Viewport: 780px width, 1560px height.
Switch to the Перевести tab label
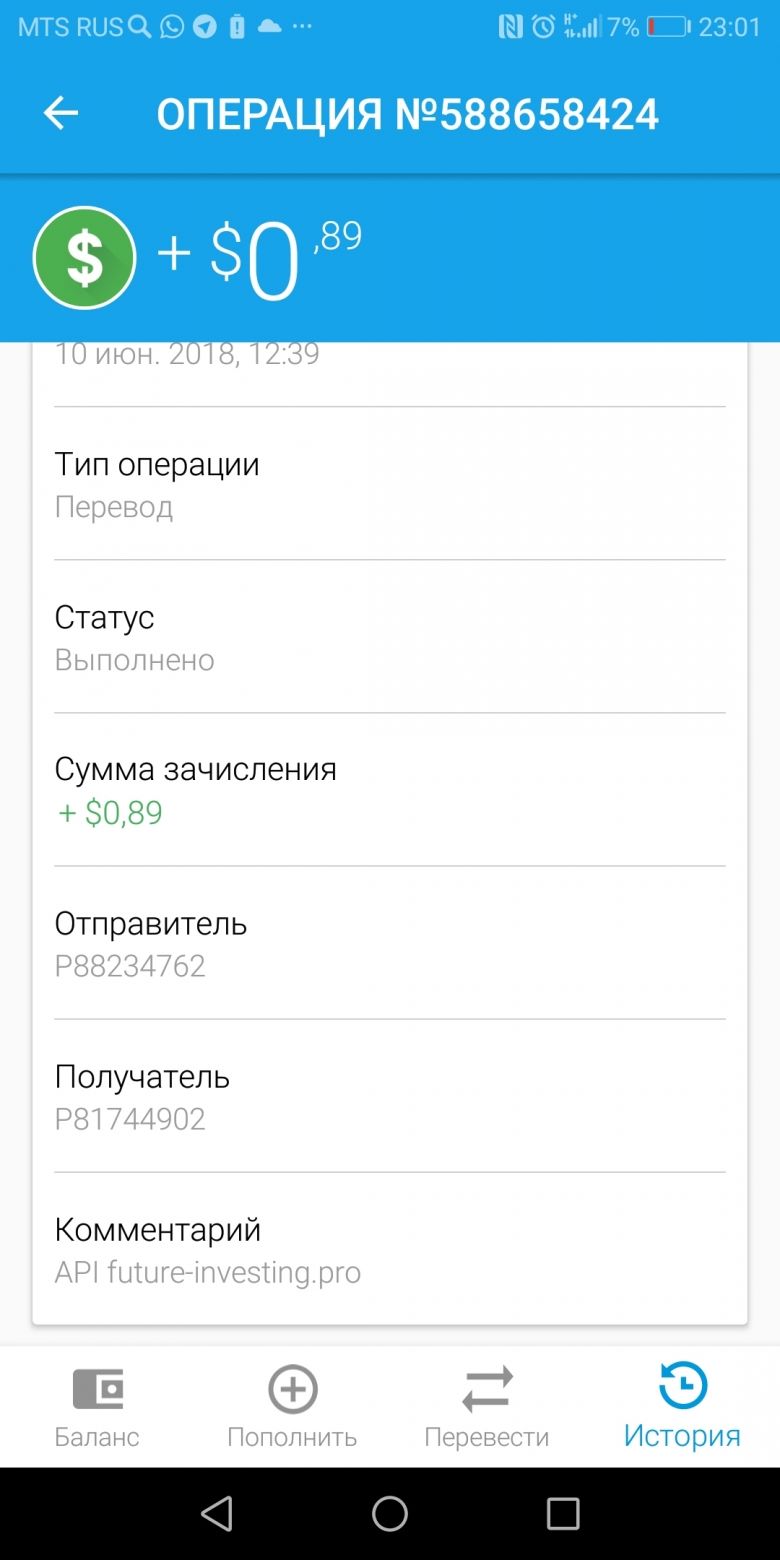[x=487, y=1437]
